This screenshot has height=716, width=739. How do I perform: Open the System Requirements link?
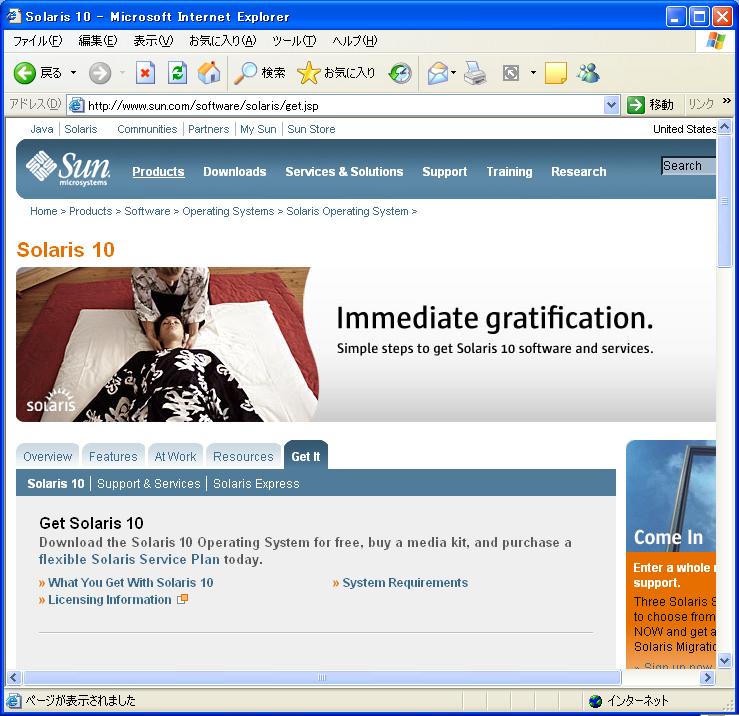point(405,583)
